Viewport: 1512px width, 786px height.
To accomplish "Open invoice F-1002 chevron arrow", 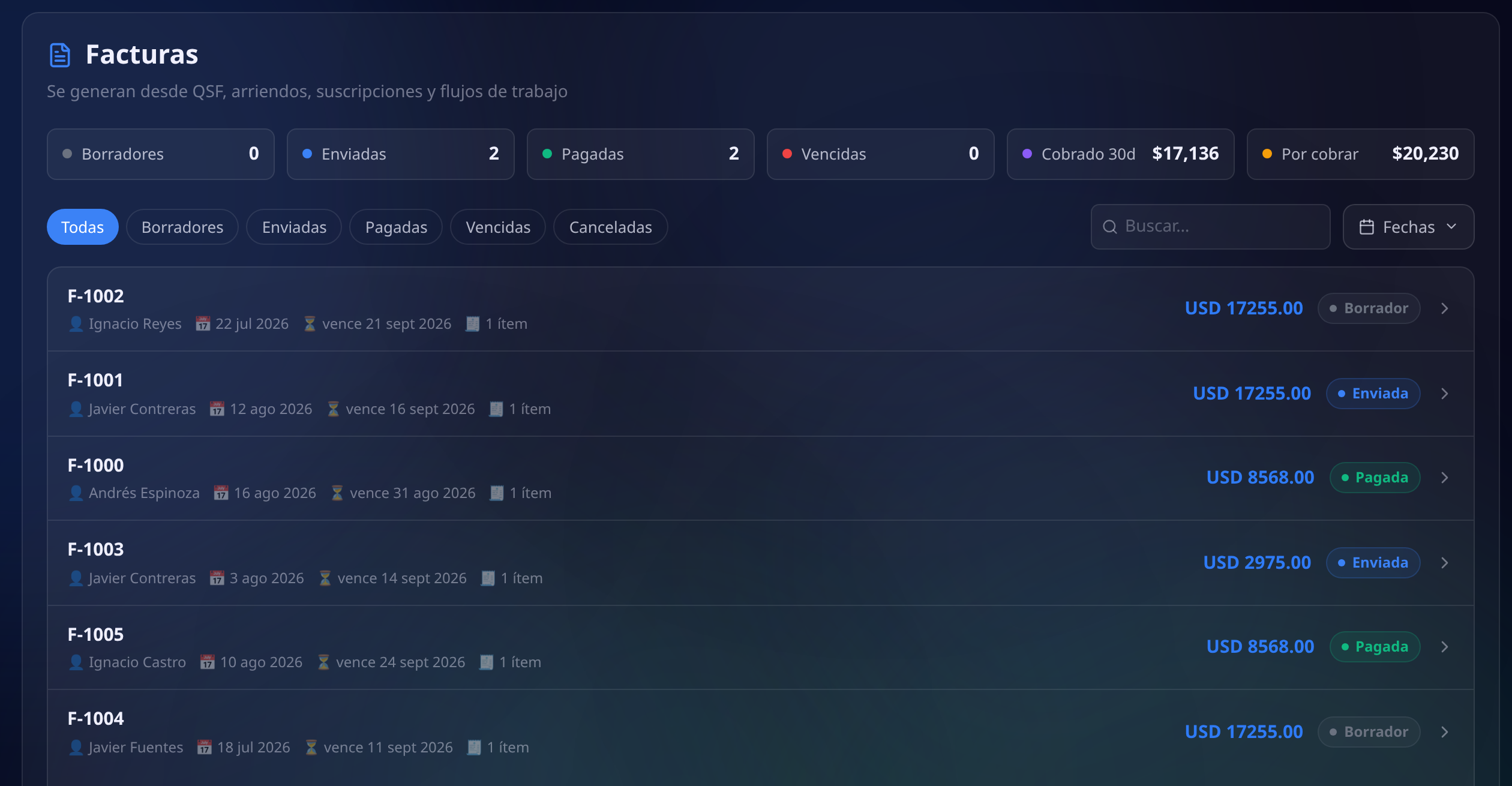I will [1445, 308].
